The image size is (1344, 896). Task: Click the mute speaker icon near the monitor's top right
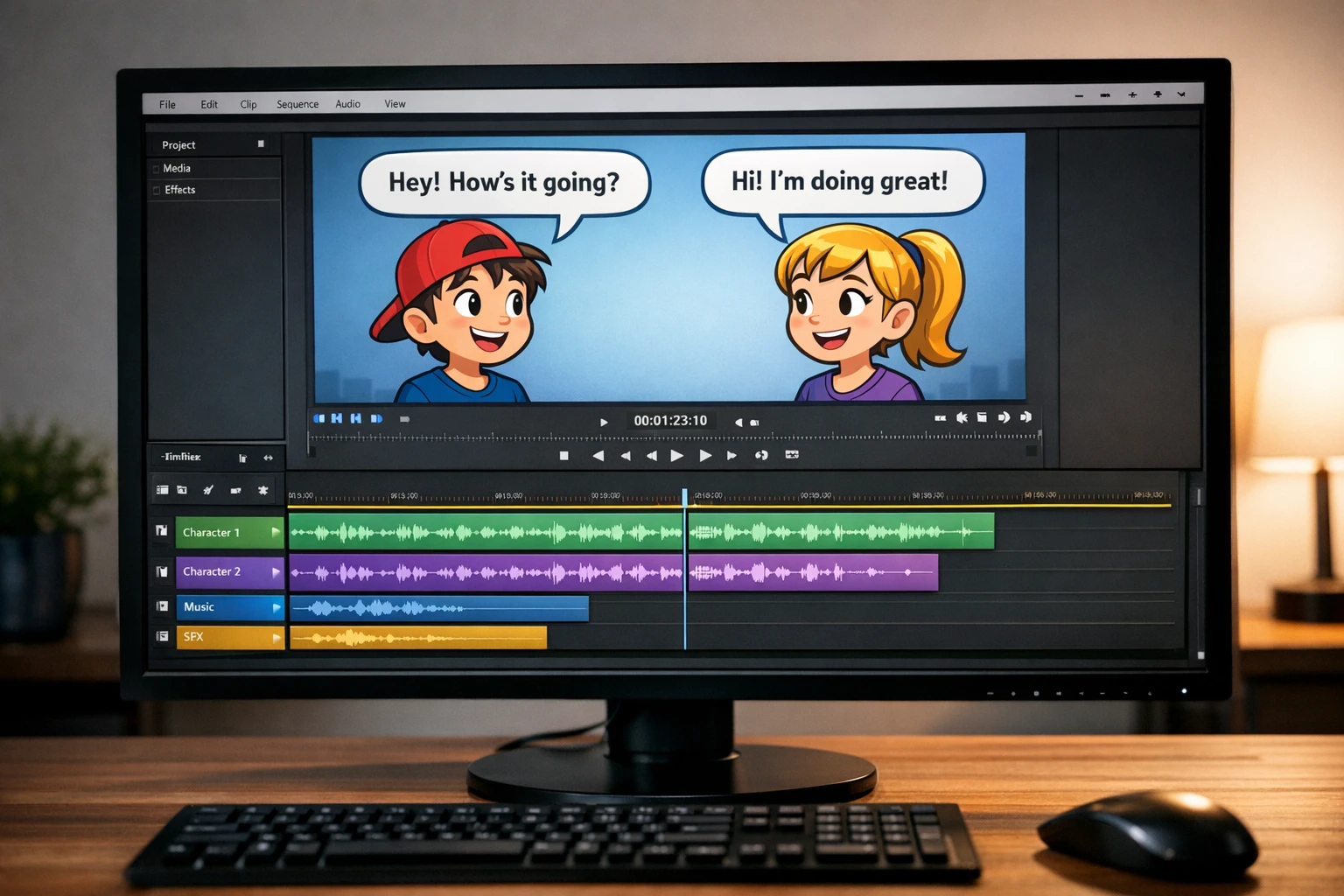tap(962, 418)
